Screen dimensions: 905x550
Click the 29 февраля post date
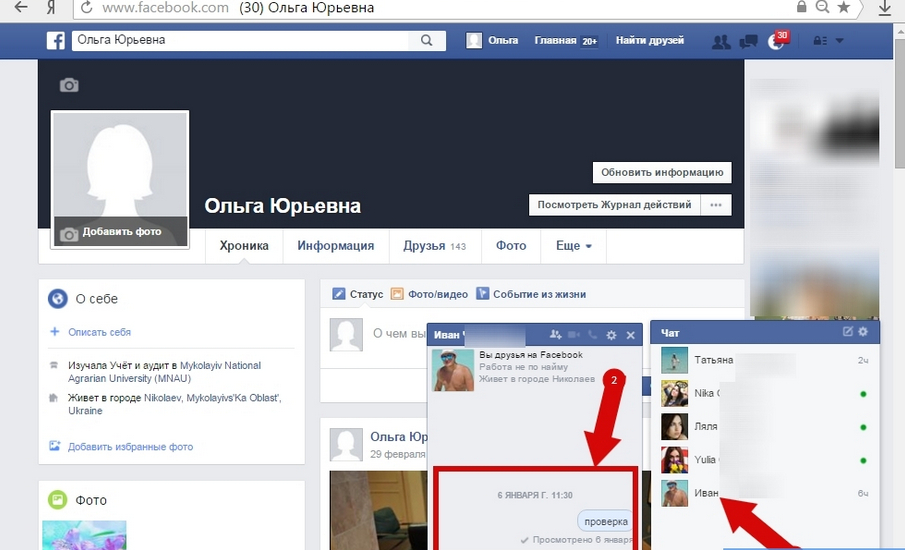(398, 454)
